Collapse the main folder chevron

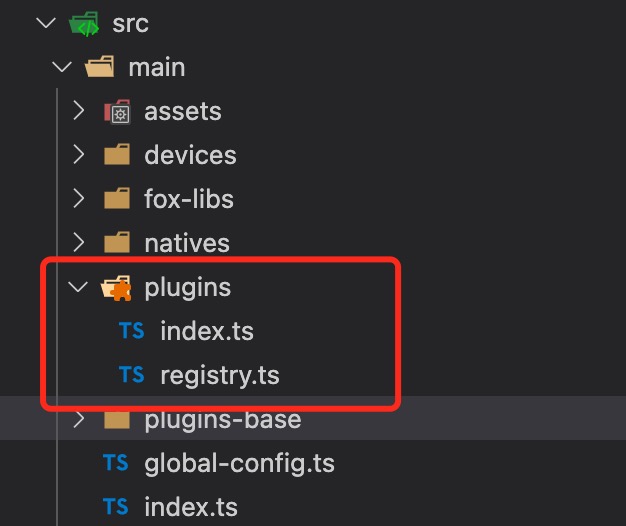tap(62, 68)
